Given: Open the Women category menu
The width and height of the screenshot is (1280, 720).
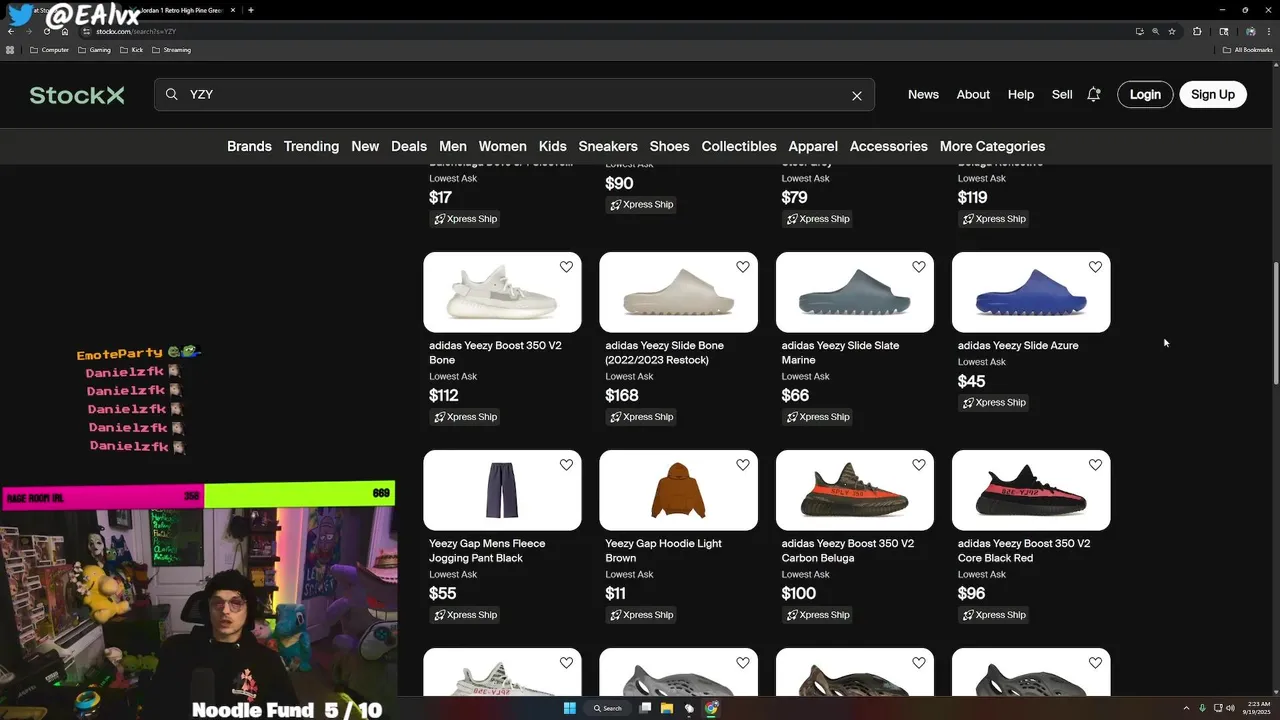Looking at the screenshot, I should tap(502, 146).
